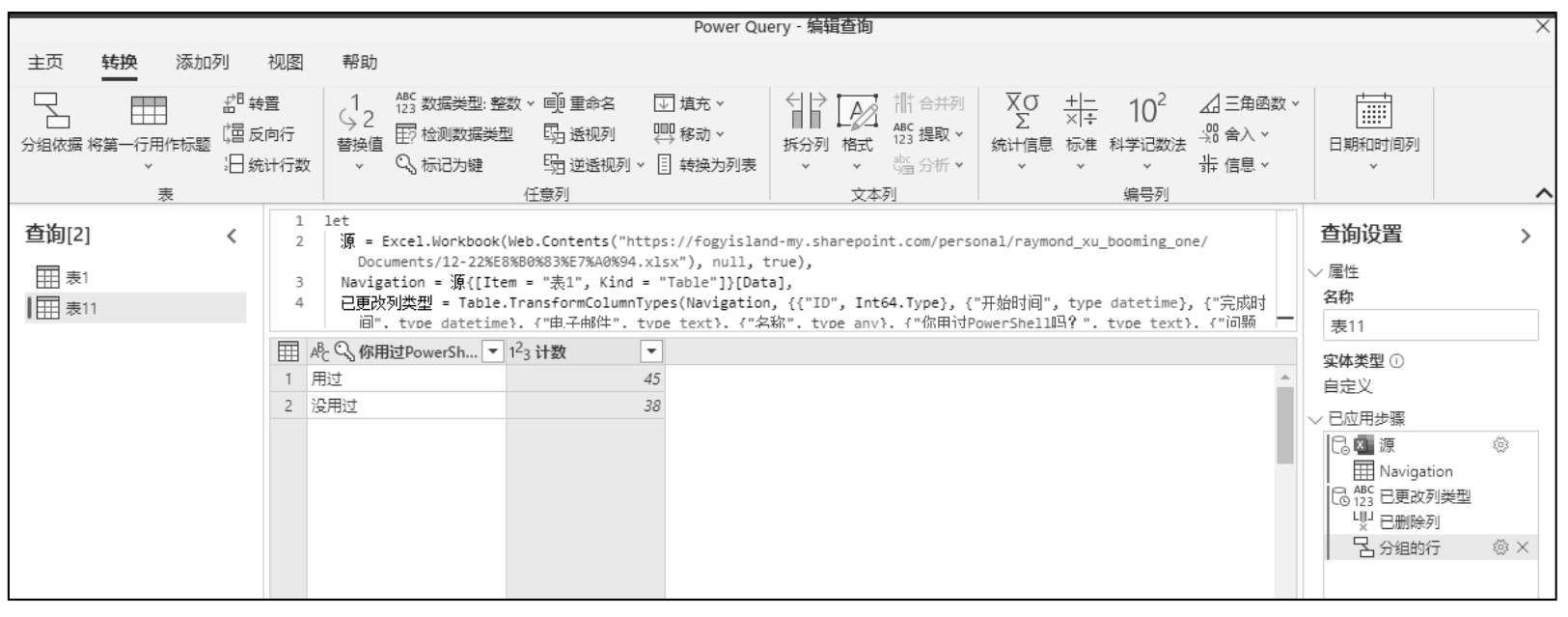Viewport: 1568px width, 617px height.
Task: Click the 分组依据 icon
Action: 51,110
